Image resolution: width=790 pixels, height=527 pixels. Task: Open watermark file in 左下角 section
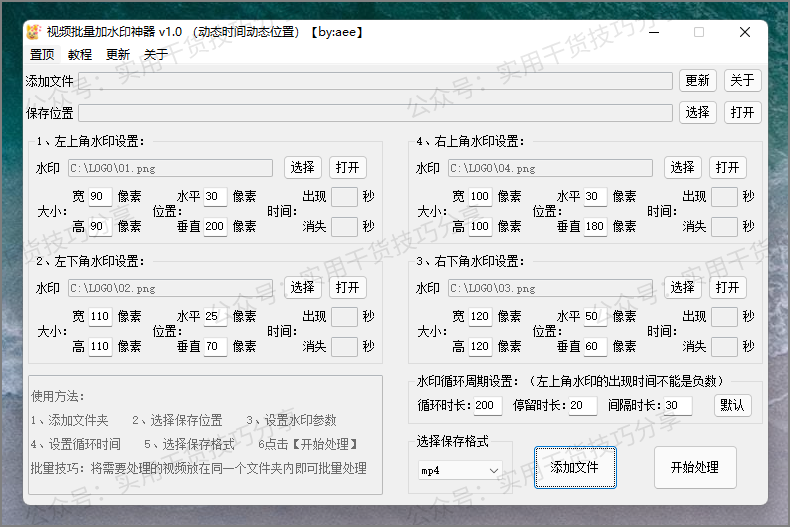coord(347,287)
